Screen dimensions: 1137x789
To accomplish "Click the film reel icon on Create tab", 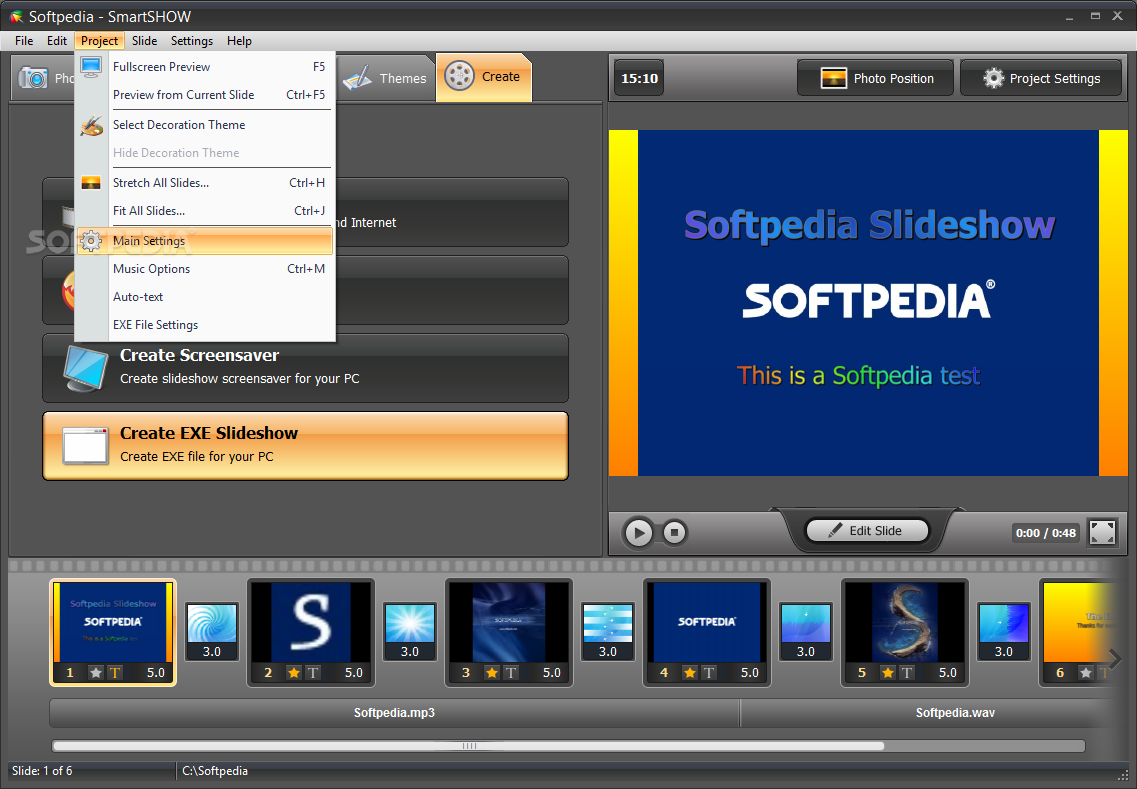I will tap(459, 76).
